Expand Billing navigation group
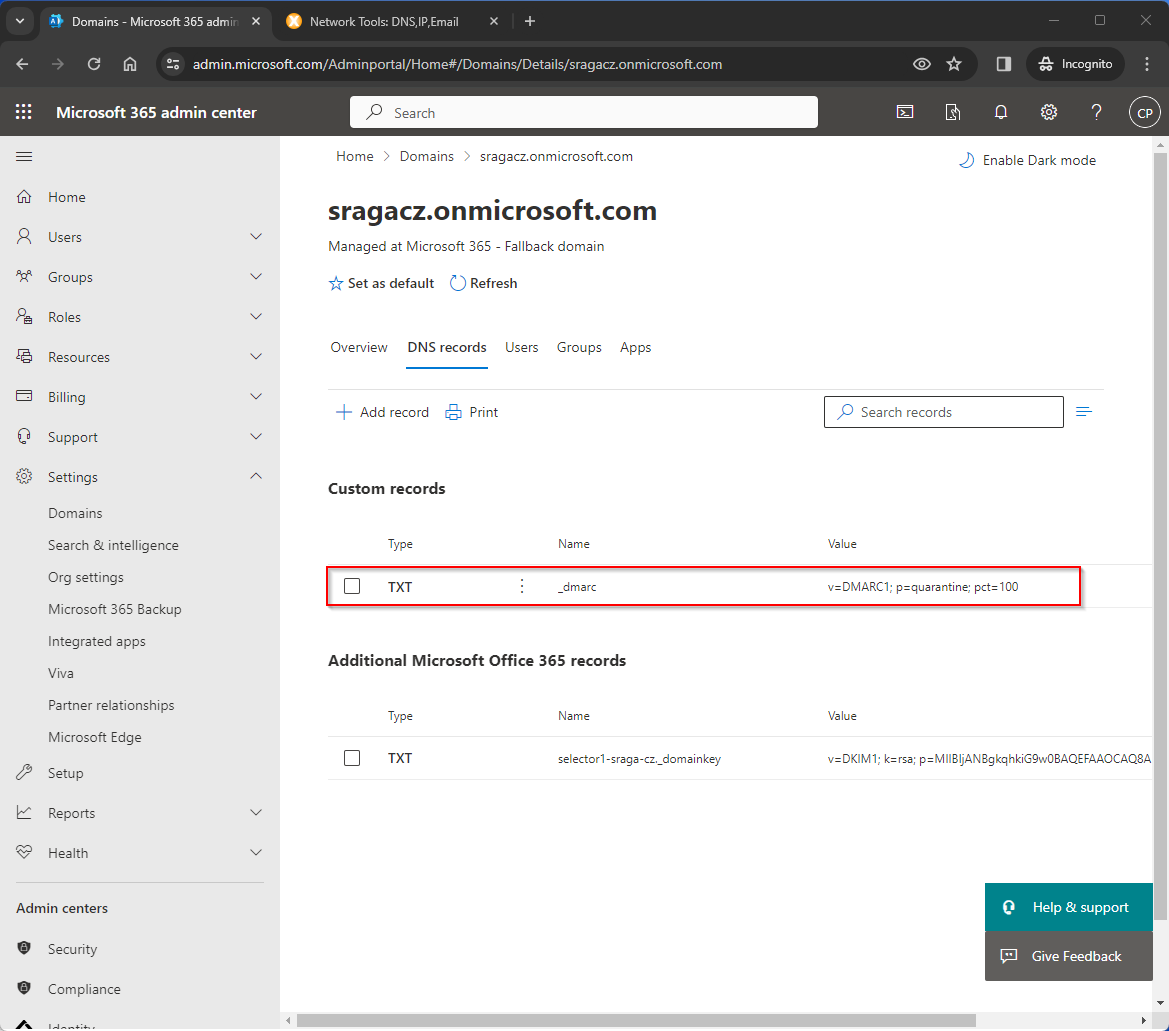1169x1031 pixels. click(256, 397)
